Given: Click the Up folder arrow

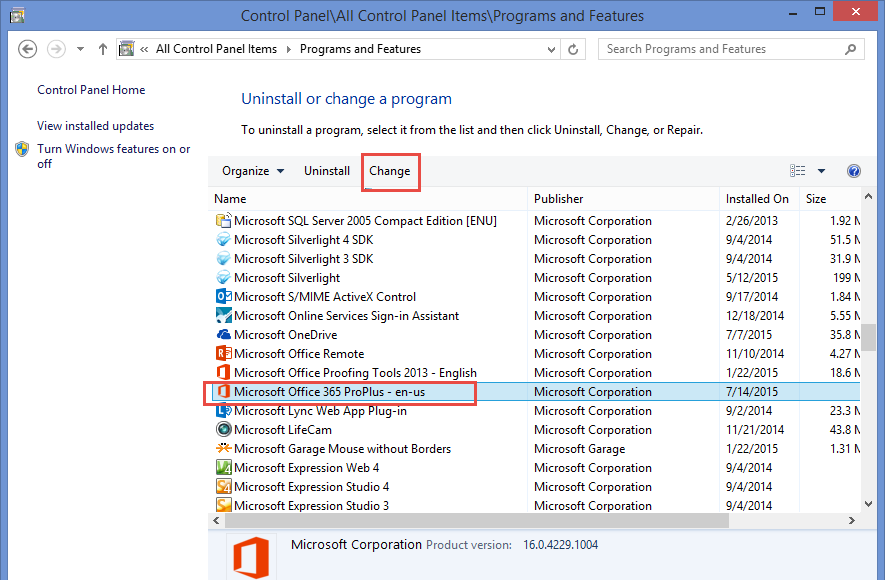Looking at the screenshot, I should pyautogui.click(x=103, y=49).
